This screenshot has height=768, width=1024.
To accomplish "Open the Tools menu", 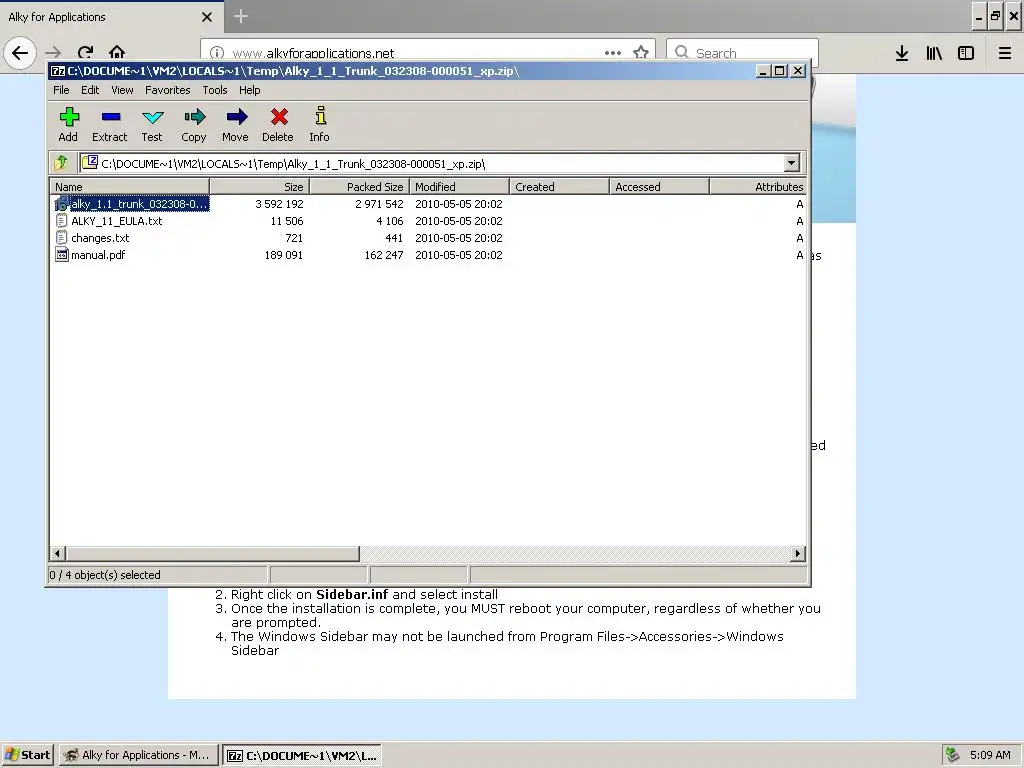I will 215,90.
